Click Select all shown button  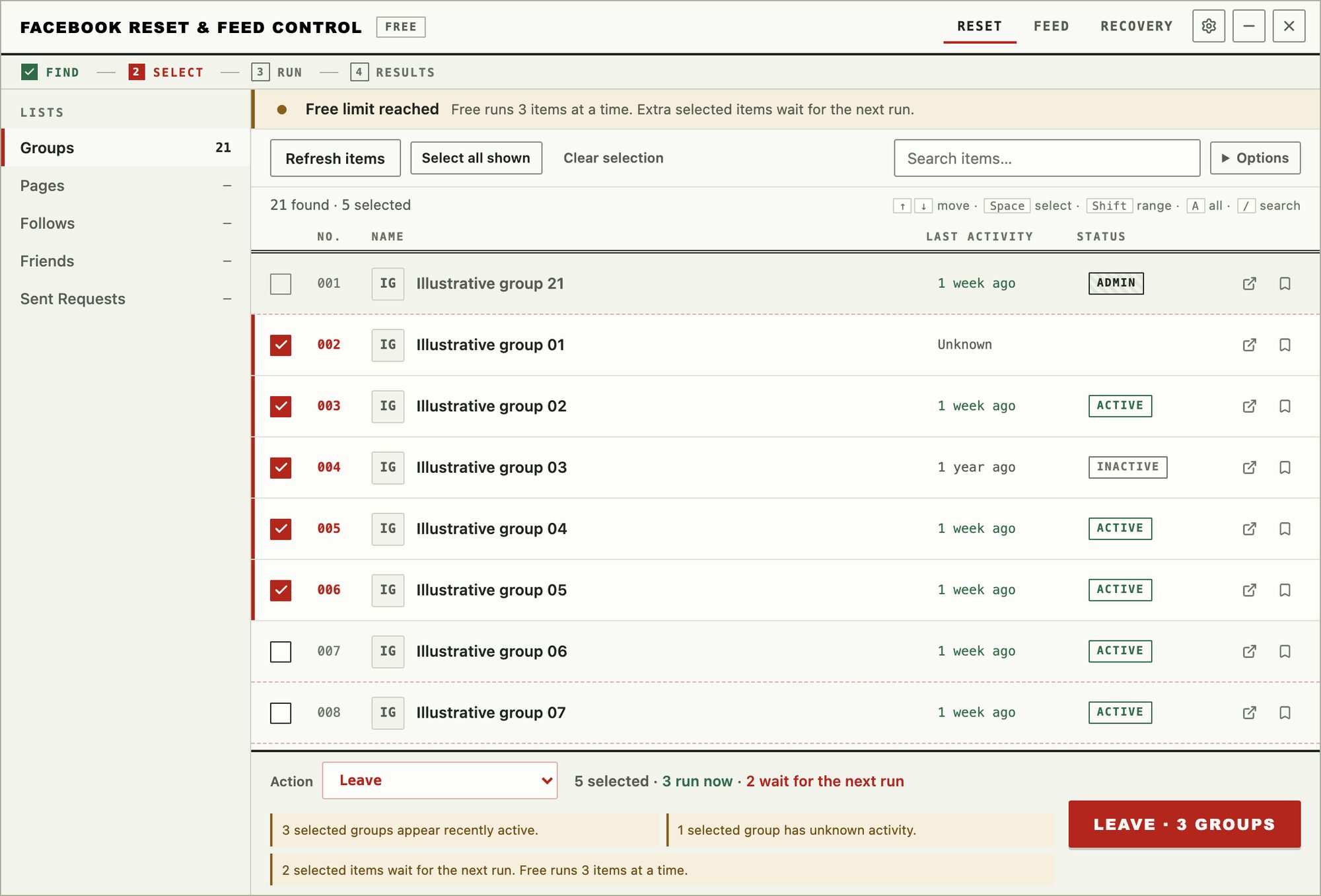pyautogui.click(x=476, y=158)
